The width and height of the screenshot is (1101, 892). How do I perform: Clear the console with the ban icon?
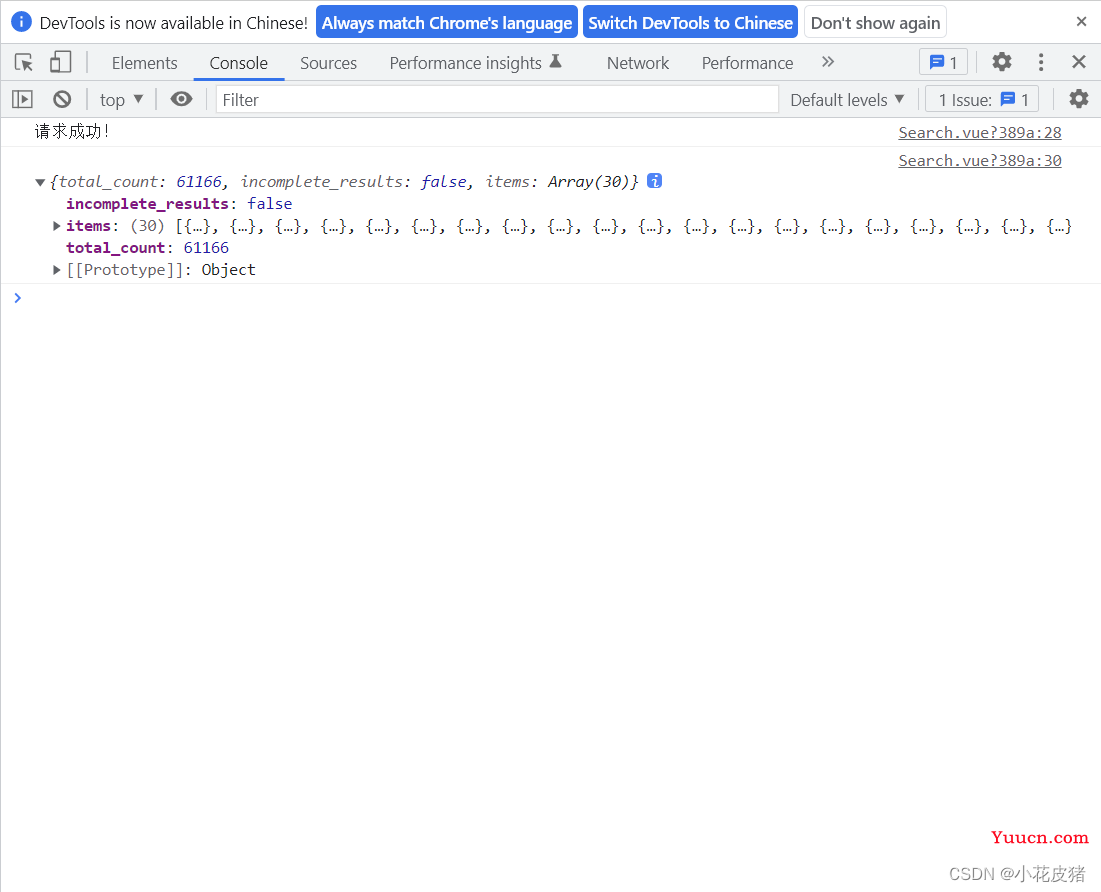[62, 100]
